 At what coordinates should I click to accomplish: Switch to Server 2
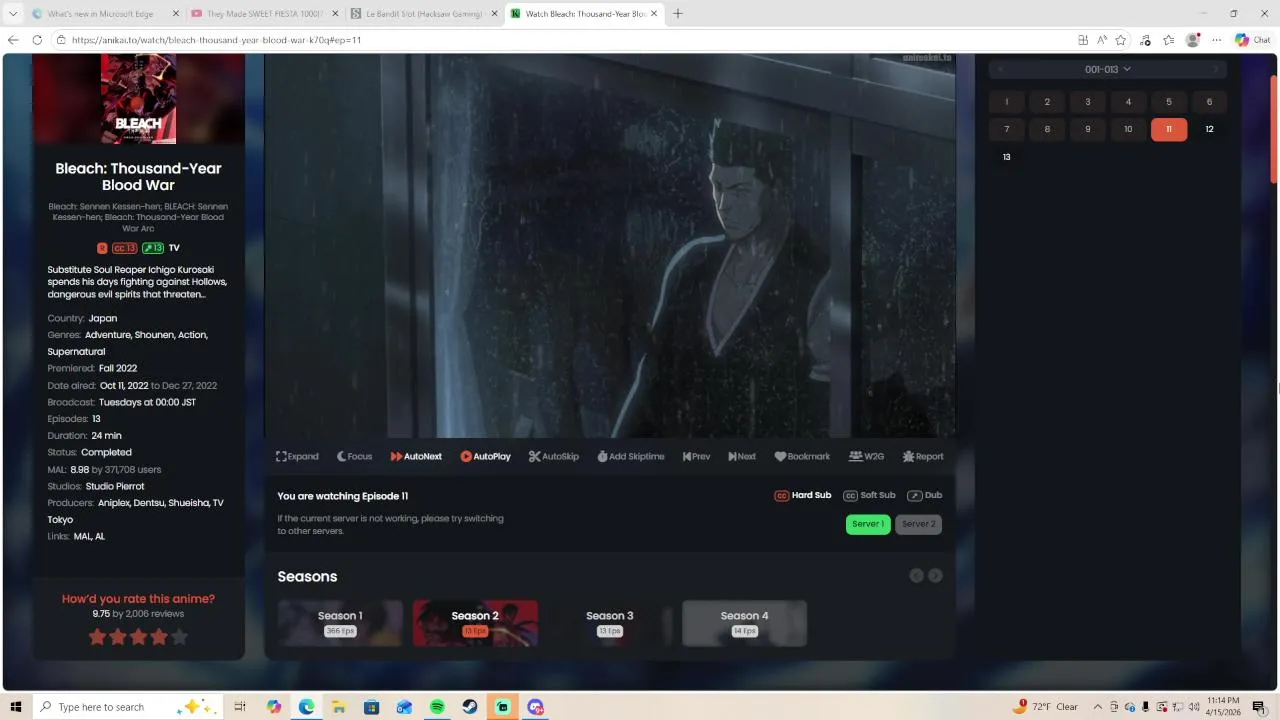(918, 524)
